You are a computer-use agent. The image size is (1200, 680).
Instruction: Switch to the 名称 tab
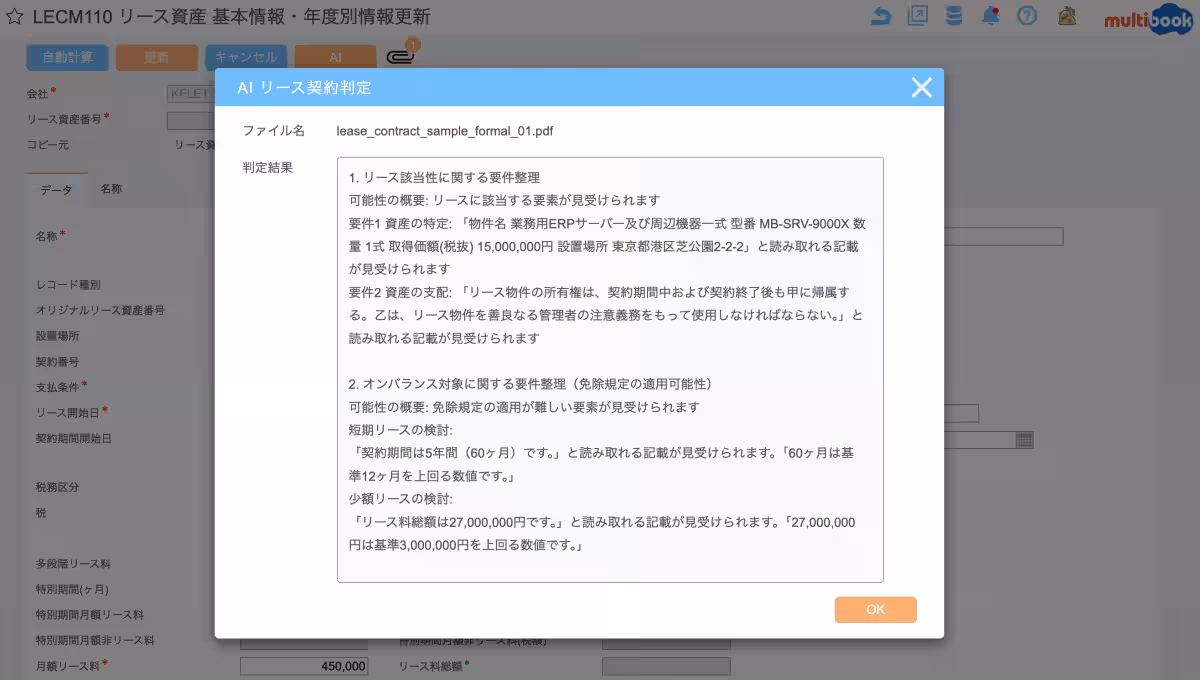[x=111, y=188]
